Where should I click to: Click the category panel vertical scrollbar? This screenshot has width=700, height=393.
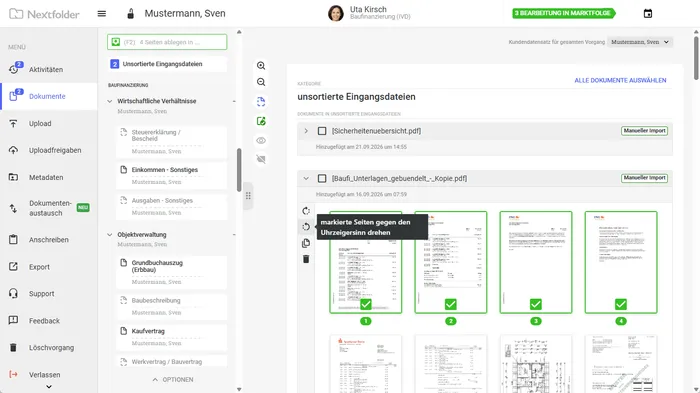(x=239, y=170)
